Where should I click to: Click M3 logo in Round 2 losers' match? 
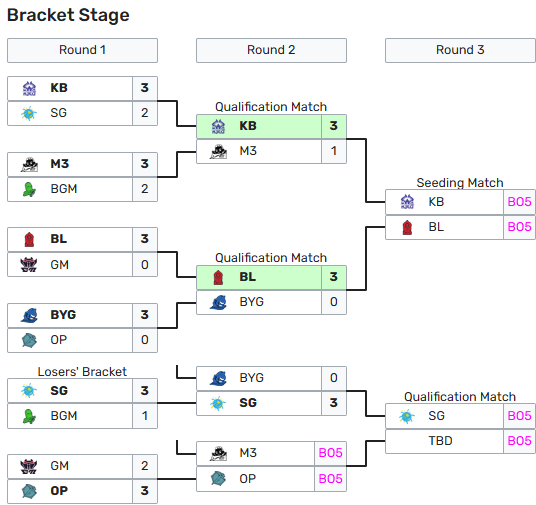(218, 453)
